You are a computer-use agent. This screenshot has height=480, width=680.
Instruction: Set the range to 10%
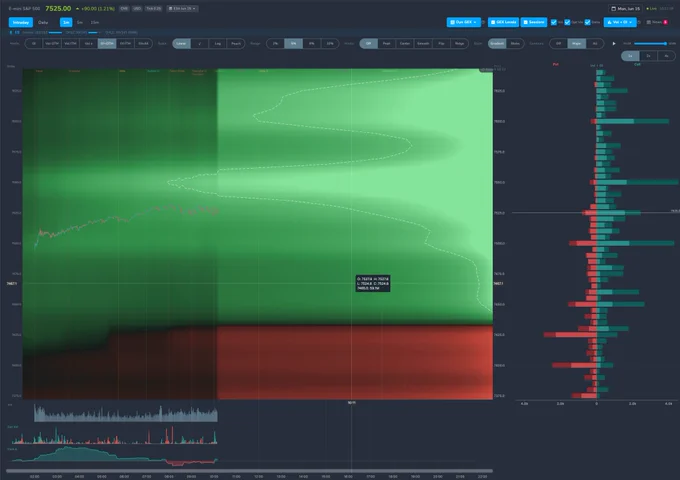click(x=330, y=43)
